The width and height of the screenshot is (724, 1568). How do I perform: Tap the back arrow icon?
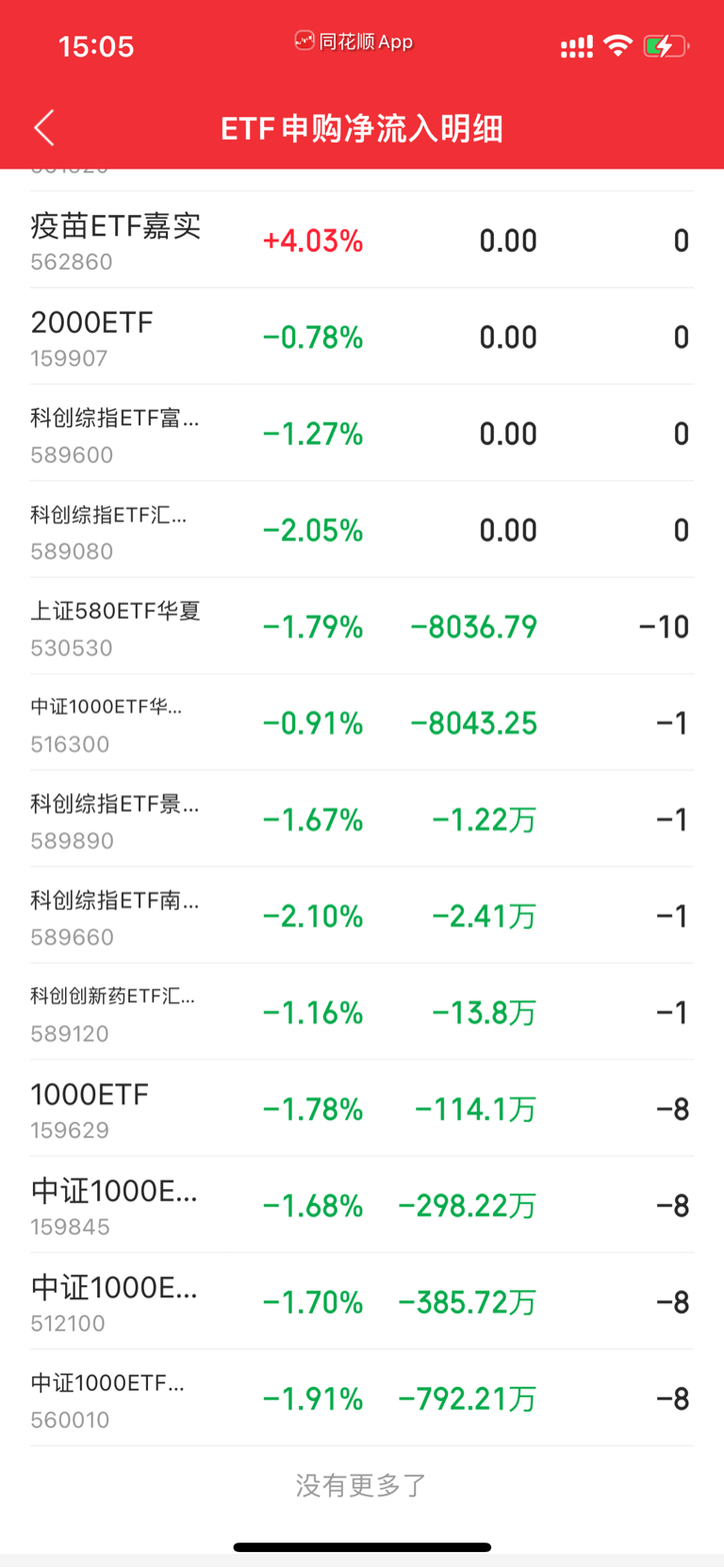click(x=44, y=127)
